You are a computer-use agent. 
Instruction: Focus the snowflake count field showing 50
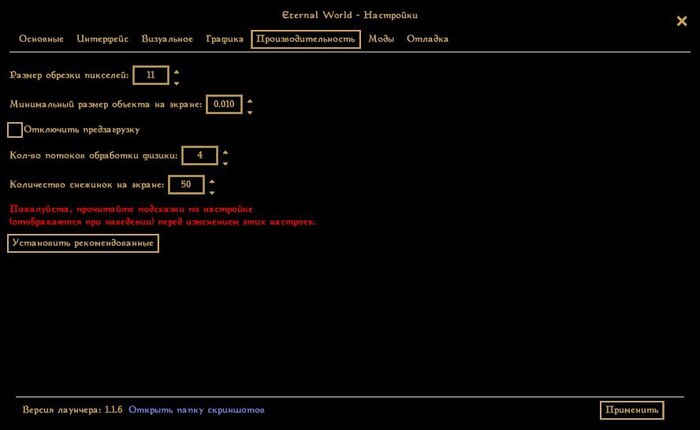[x=186, y=185]
